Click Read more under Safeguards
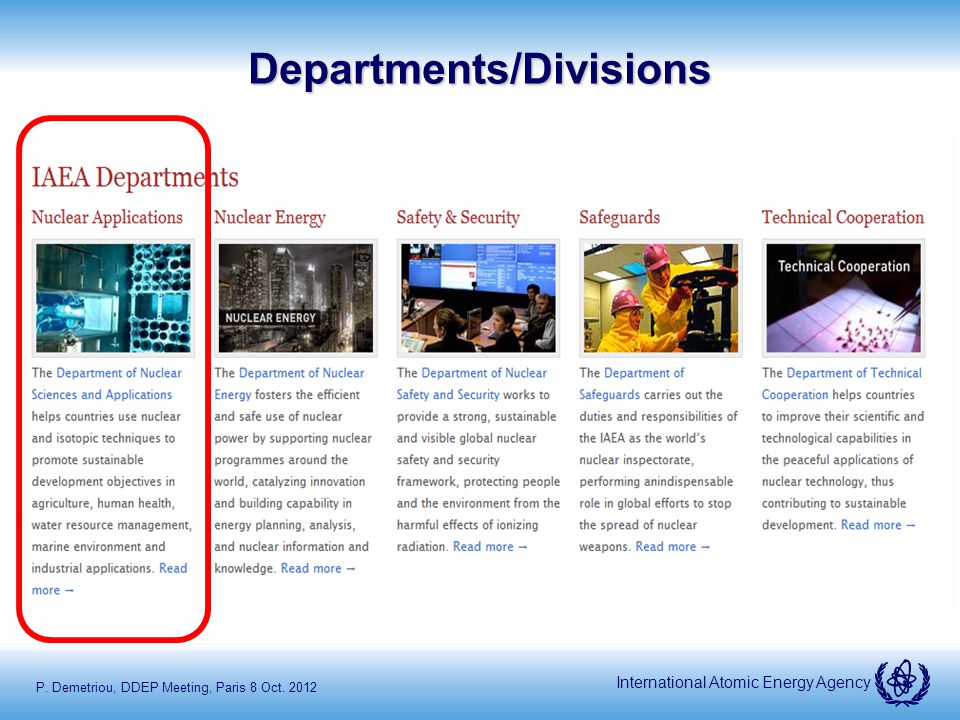960x720 pixels. (672, 547)
